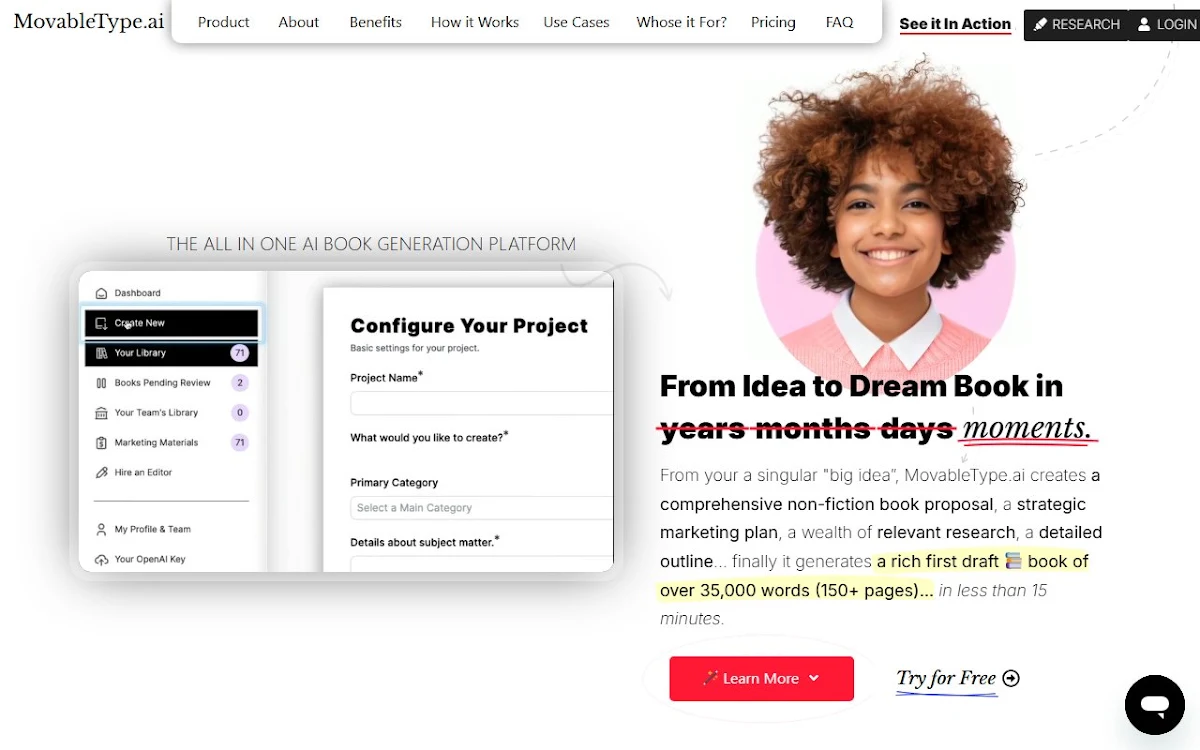Click the My Profile & Team icon
Image resolution: width=1200 pixels, height=750 pixels.
coord(101,529)
